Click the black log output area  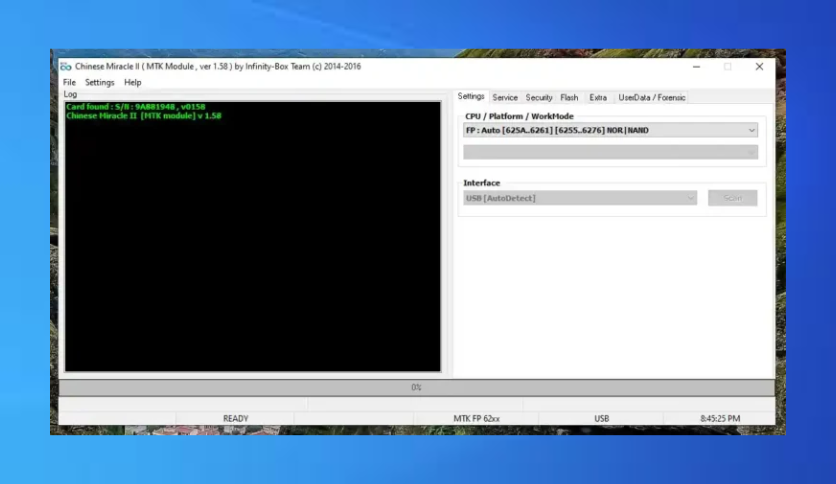pos(253,236)
